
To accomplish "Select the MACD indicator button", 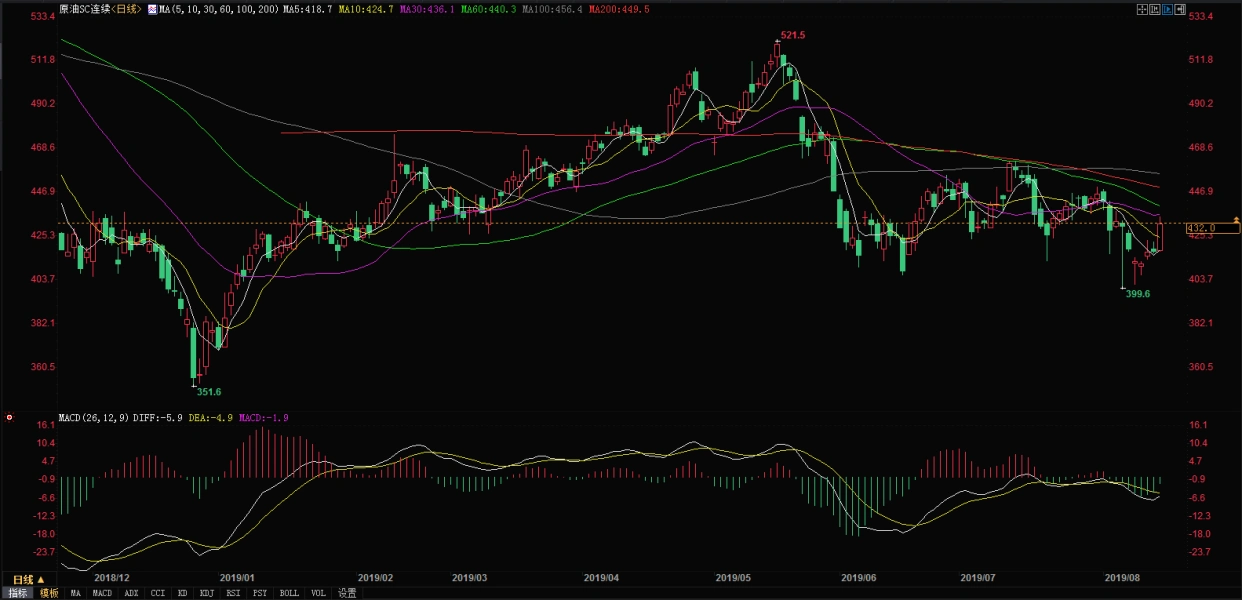I will [102, 593].
